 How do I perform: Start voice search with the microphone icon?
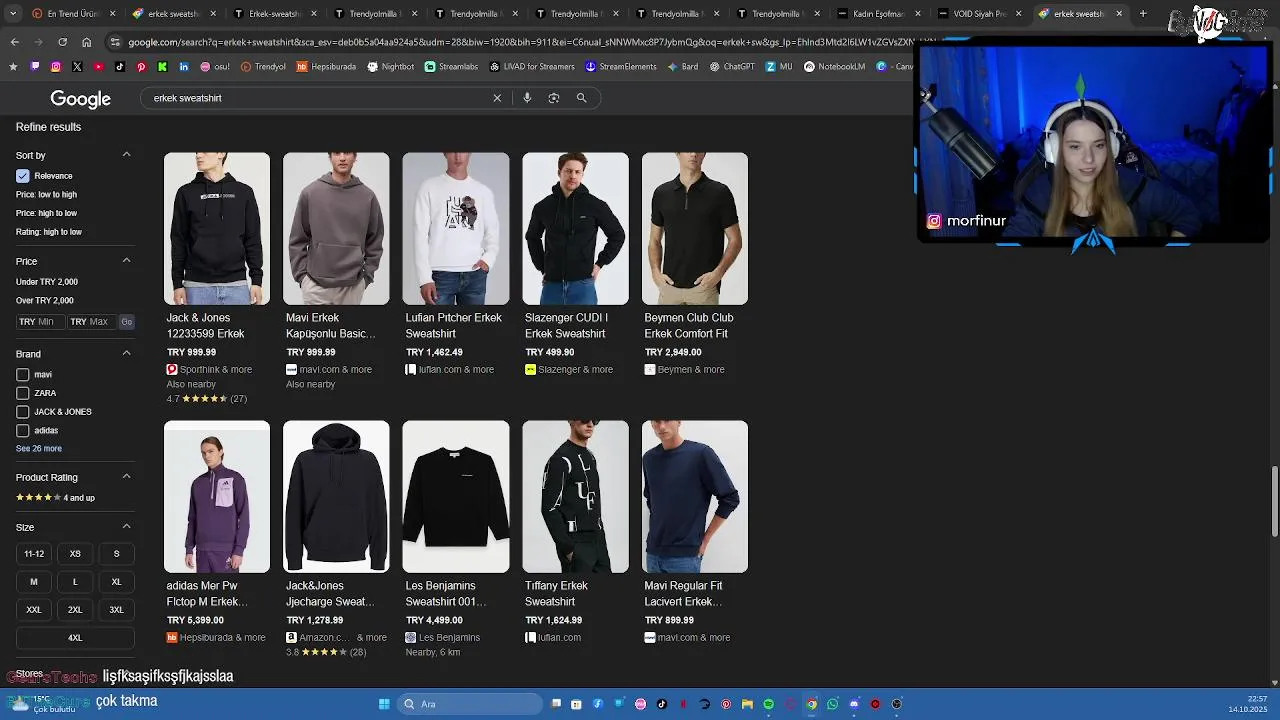tap(527, 98)
